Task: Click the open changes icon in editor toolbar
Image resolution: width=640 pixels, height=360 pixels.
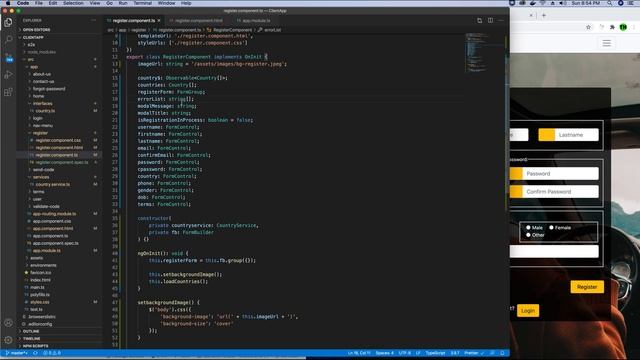Action: (x=480, y=20)
